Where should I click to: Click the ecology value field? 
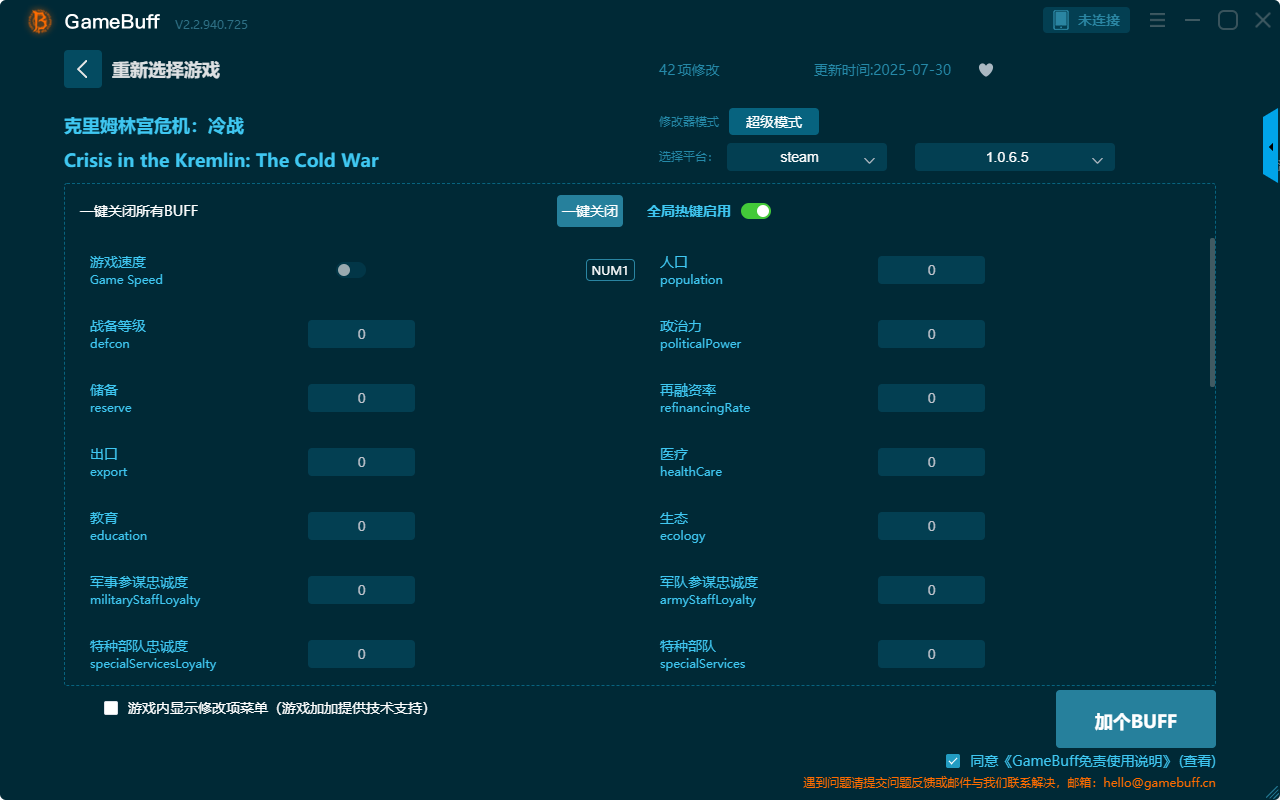[x=931, y=526]
